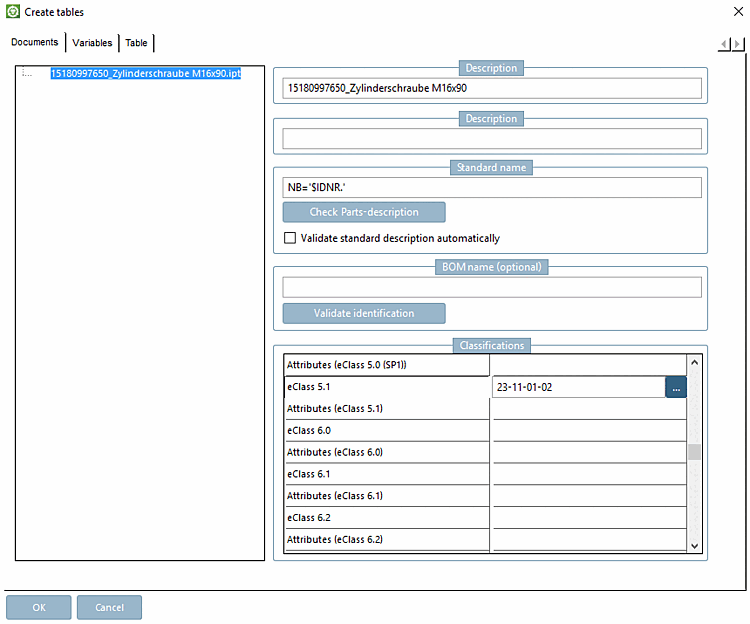Select the eClass 5.1 row label
The height and width of the screenshot is (624, 750).
point(387,387)
